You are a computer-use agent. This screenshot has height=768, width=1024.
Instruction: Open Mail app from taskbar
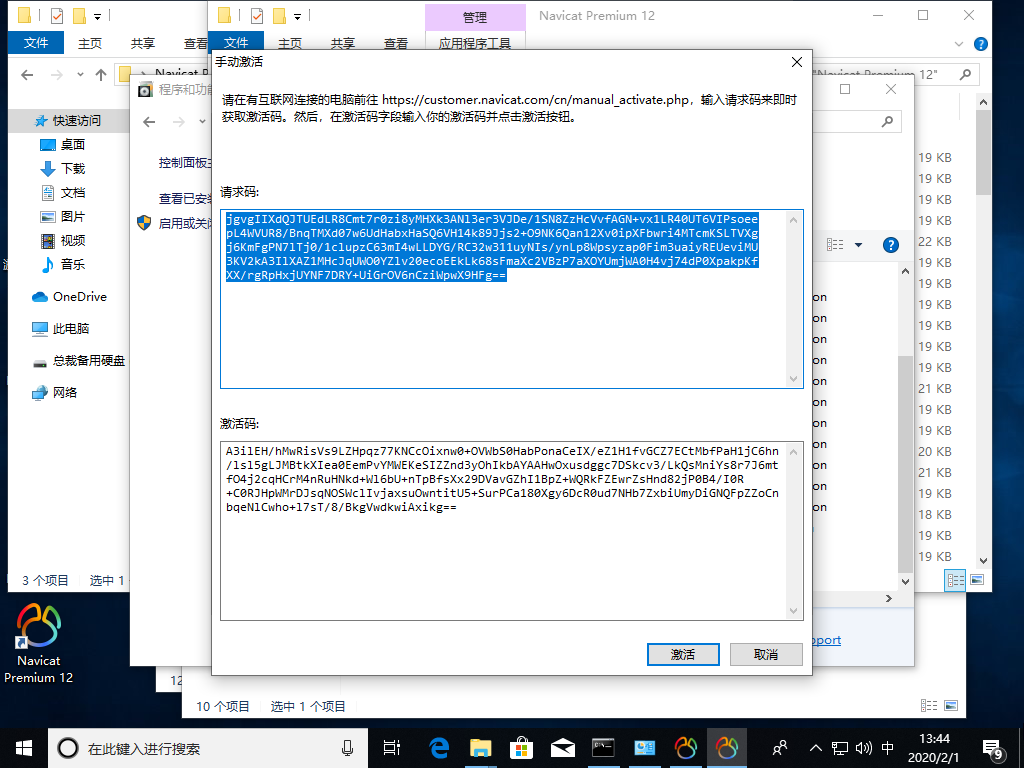[x=562, y=748]
